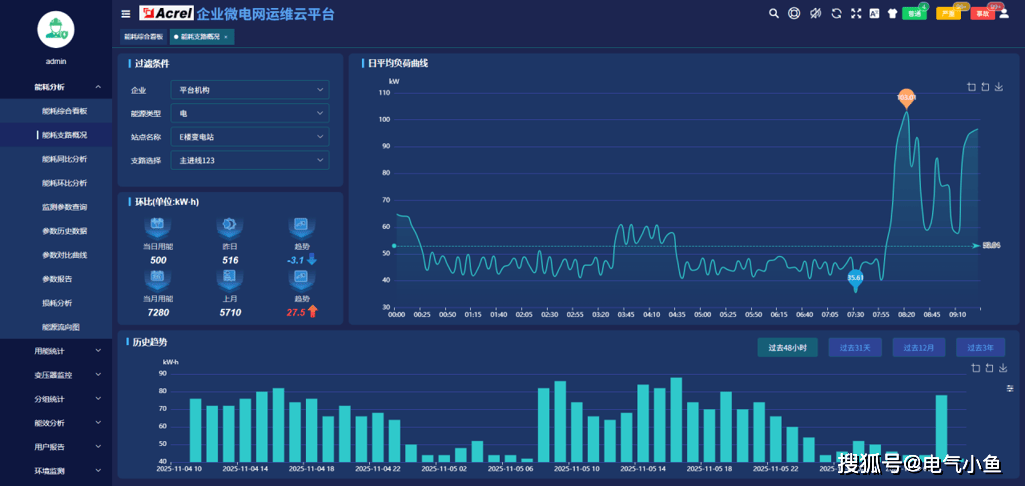Open the green 普通 alarm badge
This screenshot has width=1026, height=487.
coord(914,13)
